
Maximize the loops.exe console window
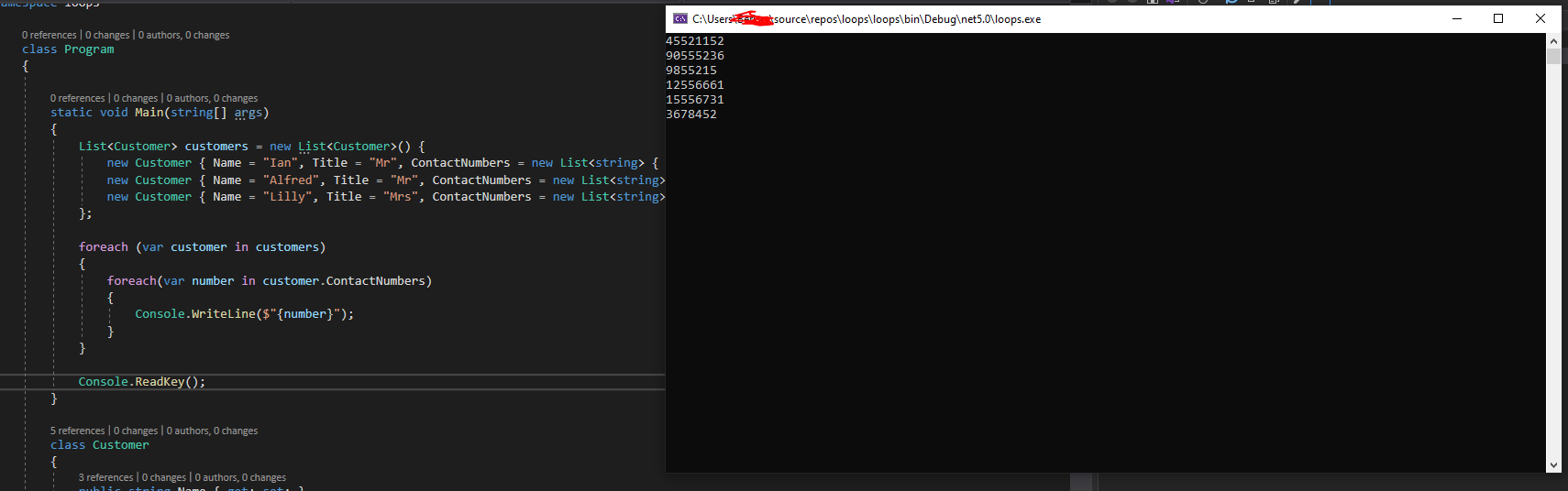(x=1498, y=18)
